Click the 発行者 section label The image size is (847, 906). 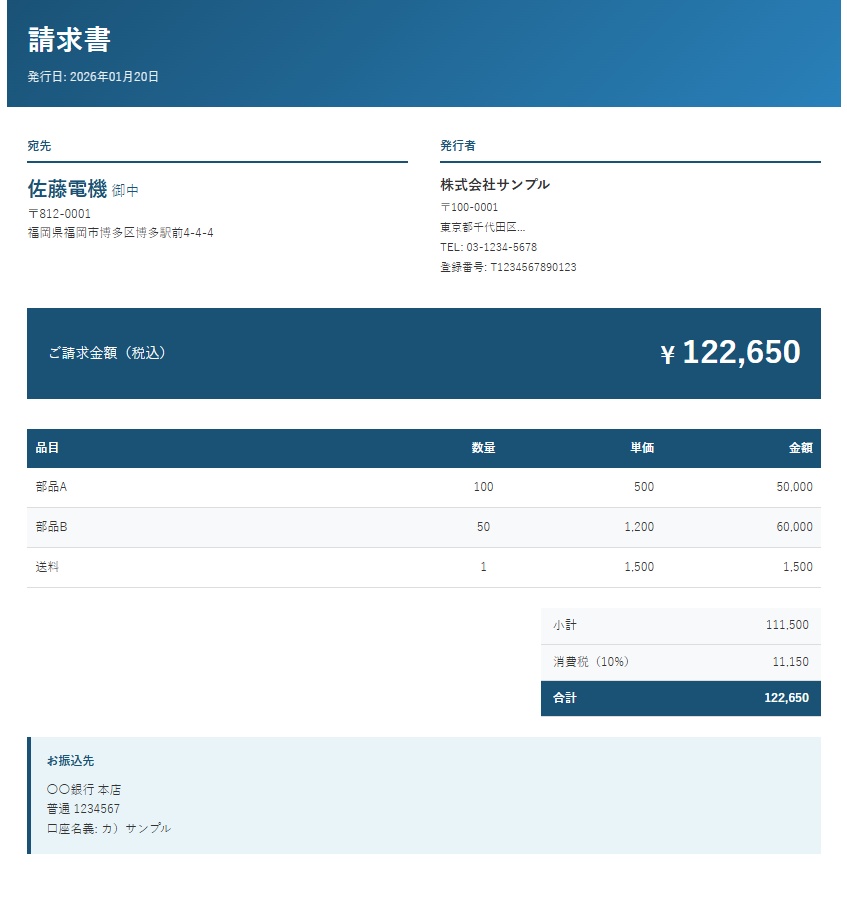(x=457, y=146)
